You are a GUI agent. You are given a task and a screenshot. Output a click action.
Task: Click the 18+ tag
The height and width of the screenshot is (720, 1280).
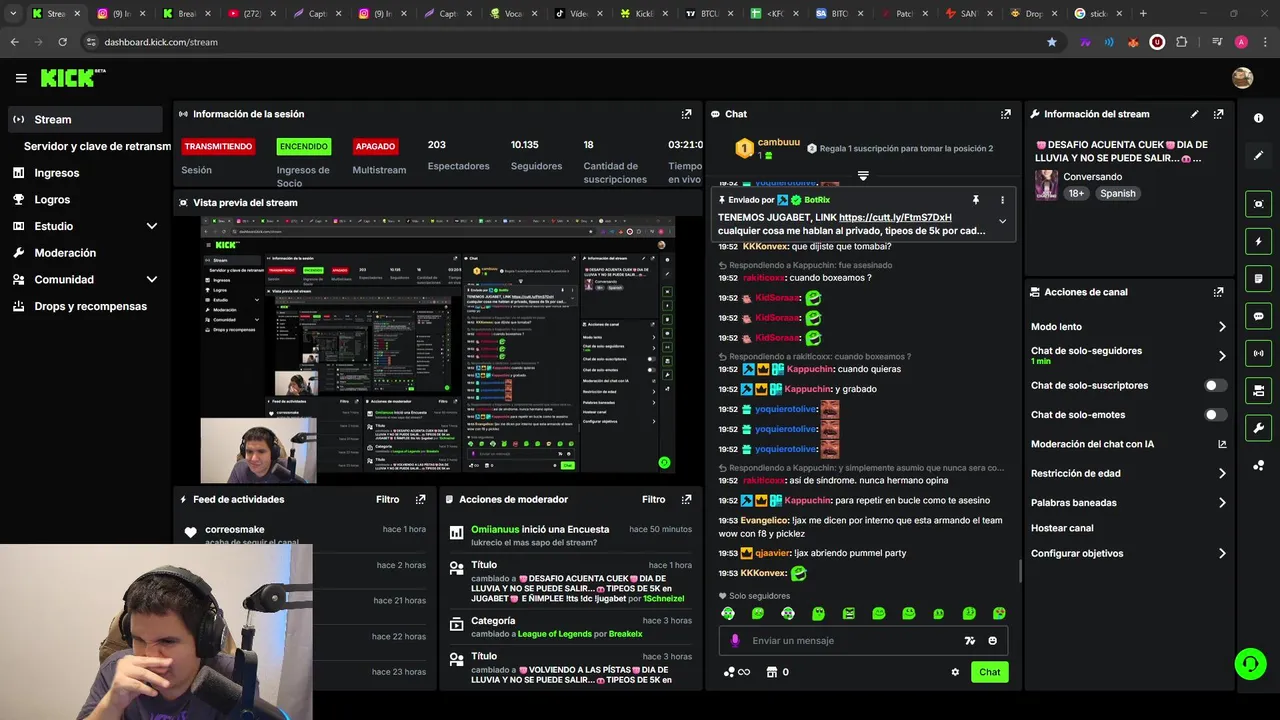(1076, 193)
